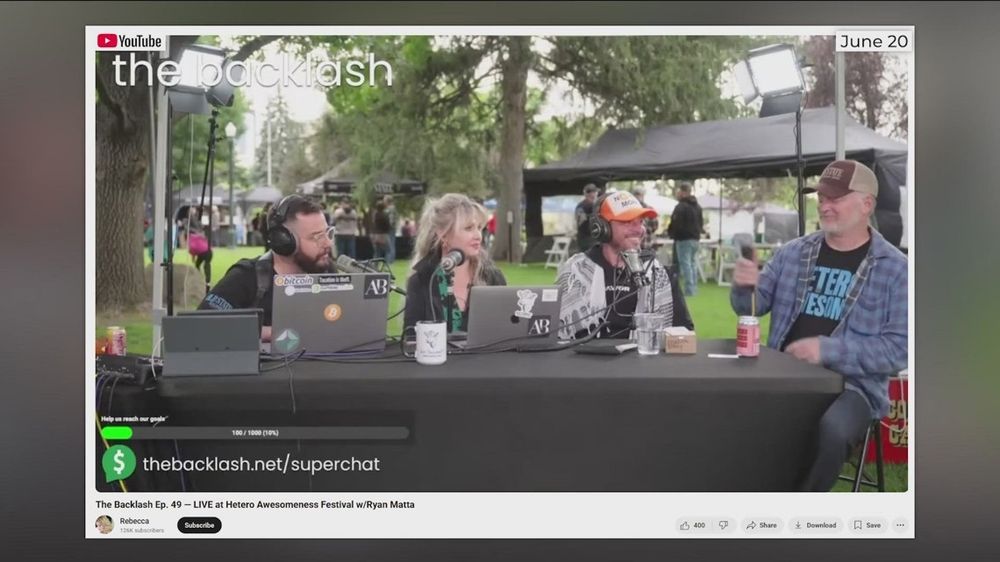Click thebacklash.net/superchat text
1000x562 pixels.
click(261, 464)
